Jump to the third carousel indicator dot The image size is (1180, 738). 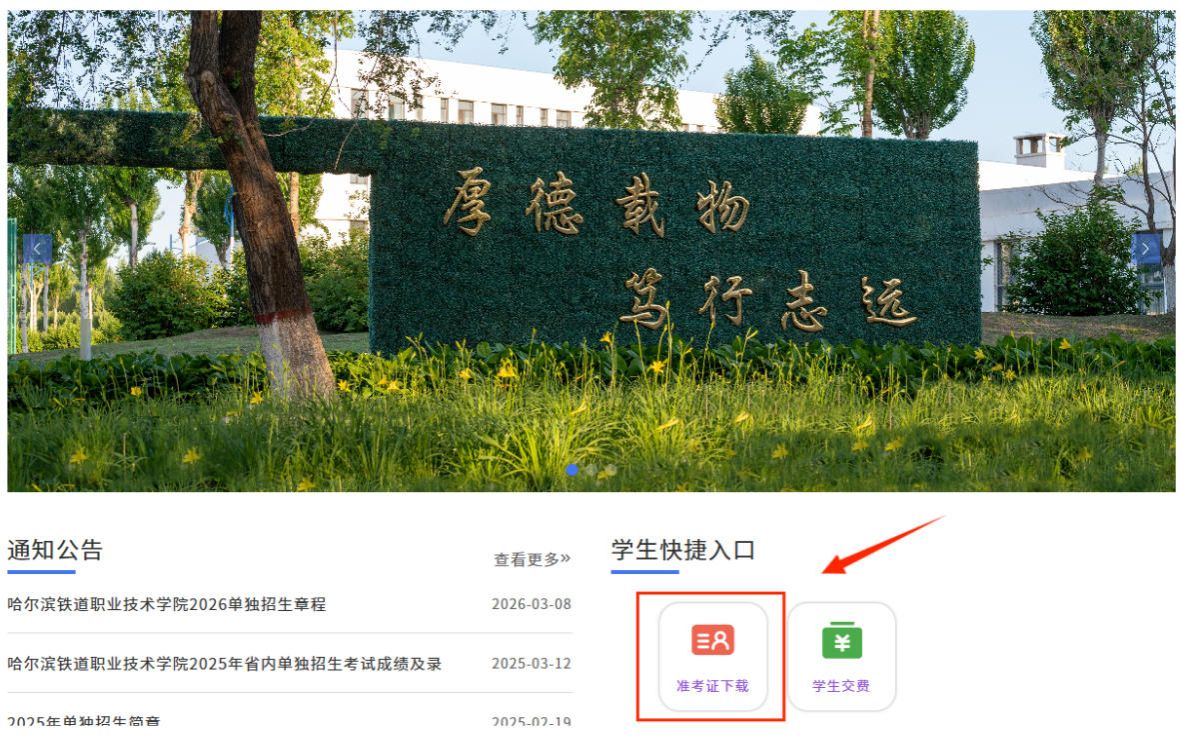point(610,469)
